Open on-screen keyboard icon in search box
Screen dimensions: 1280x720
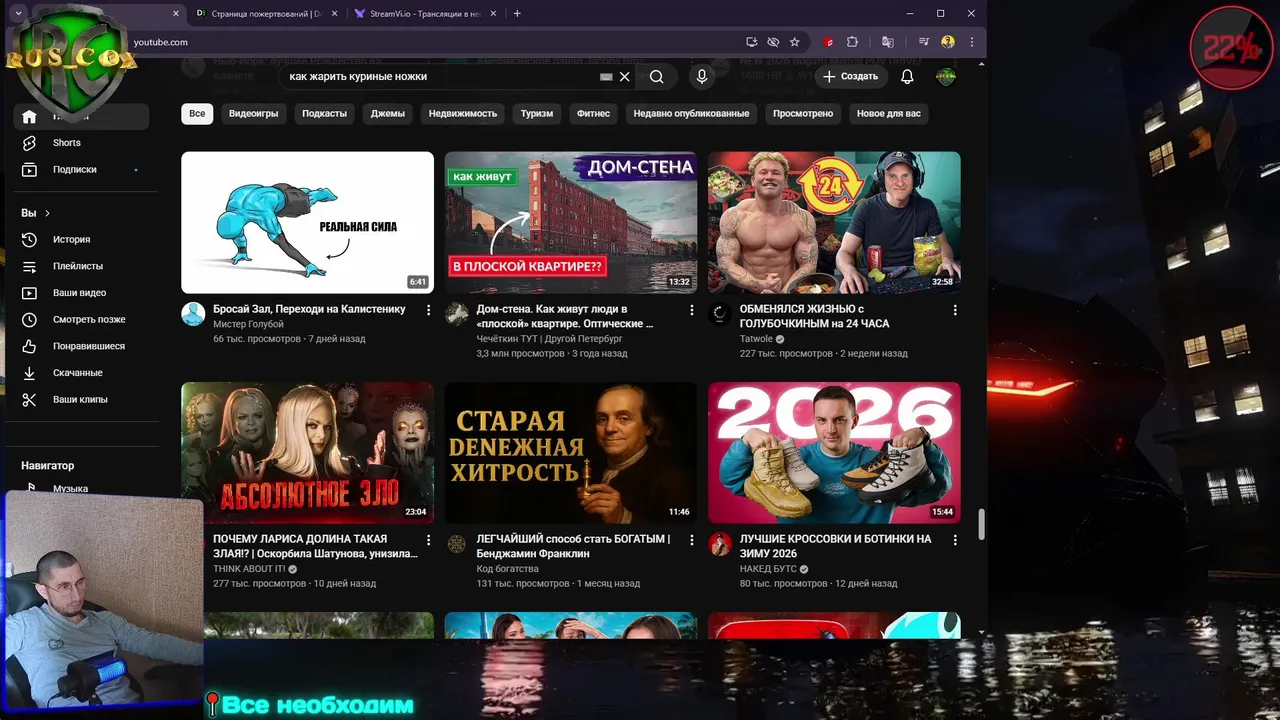tap(606, 76)
